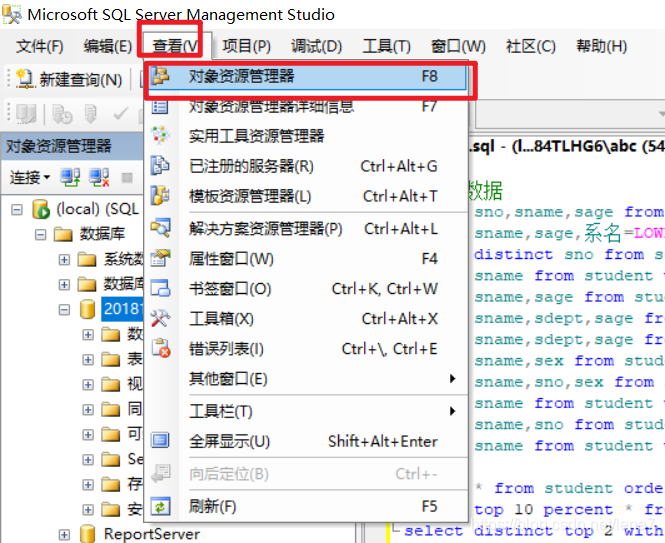Open 工具箱(X) from the menu
Viewport: 665px width, 543px height.
[307, 319]
